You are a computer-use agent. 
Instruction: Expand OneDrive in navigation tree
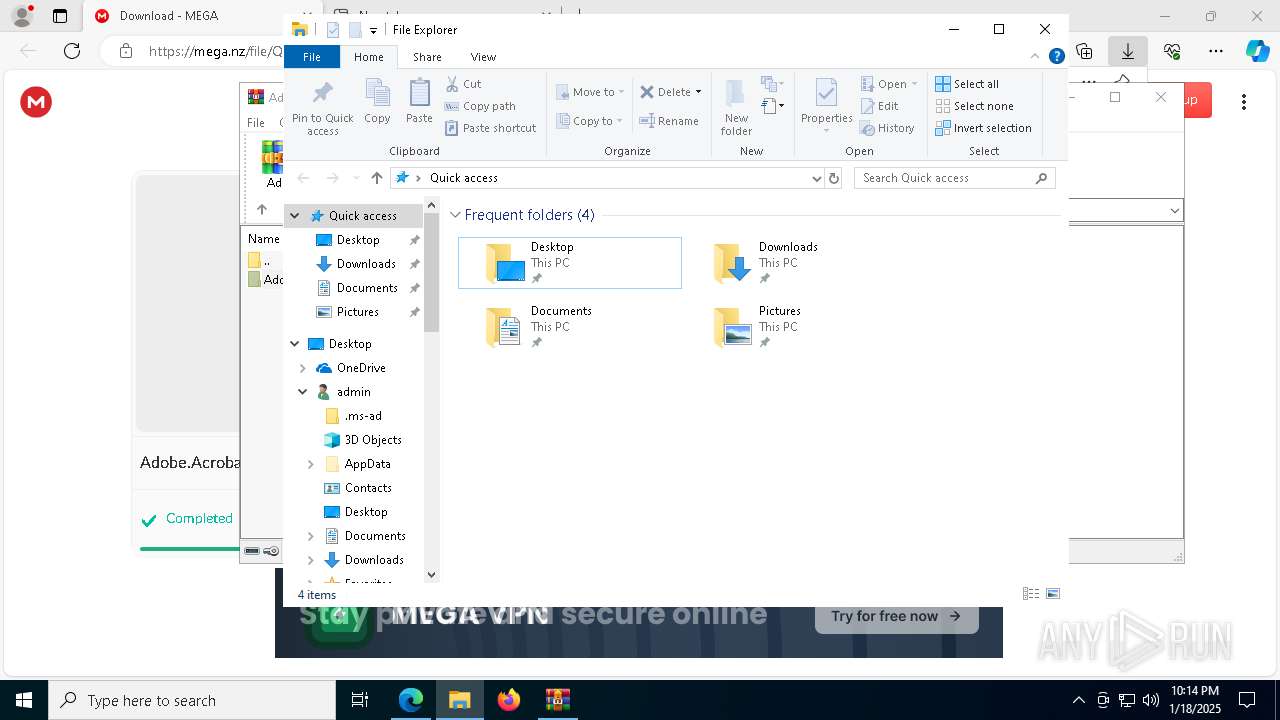303,368
